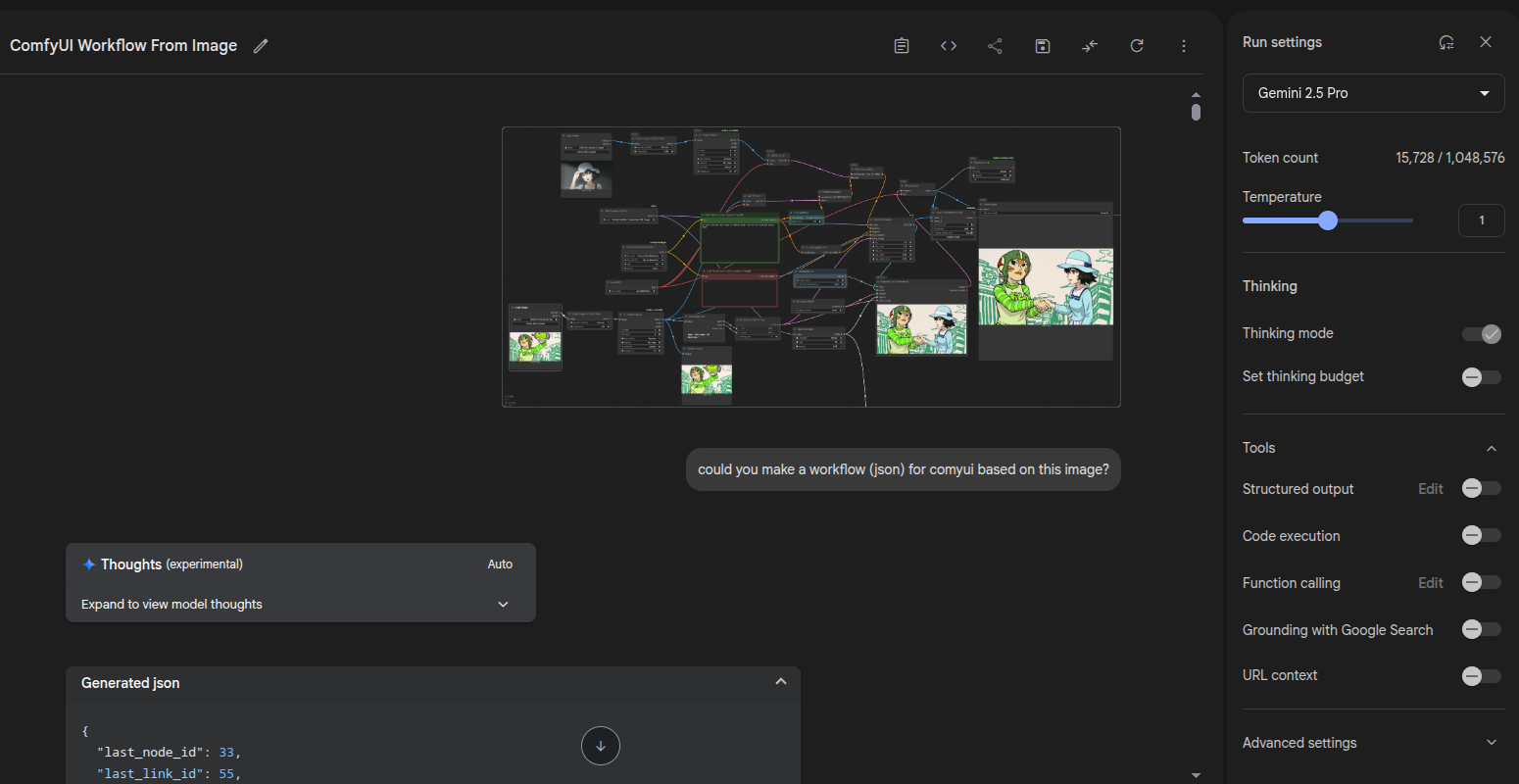This screenshot has width=1519, height=784.
Task: Collapse the Generated json block
Action: (781, 682)
